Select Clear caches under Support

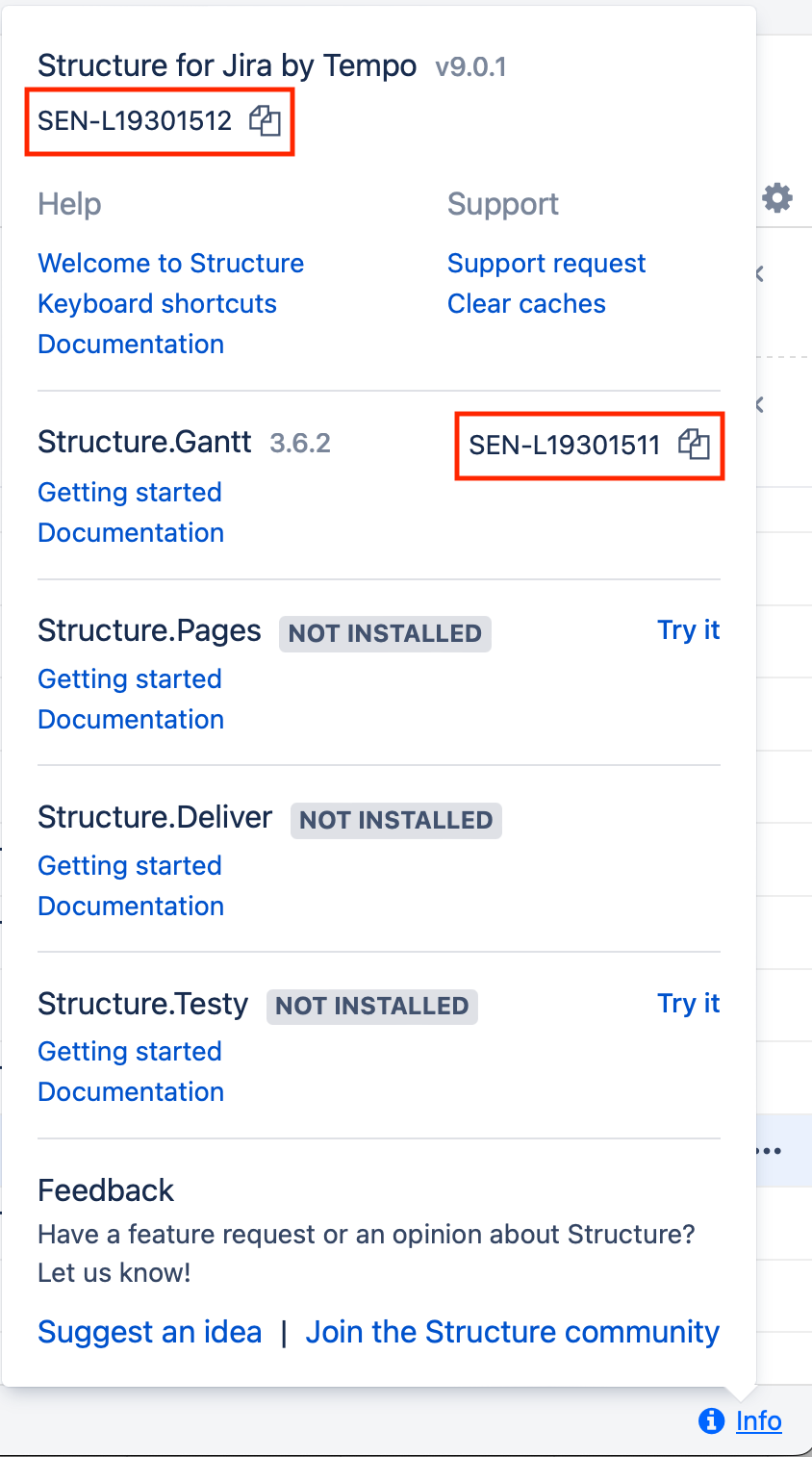[526, 304]
